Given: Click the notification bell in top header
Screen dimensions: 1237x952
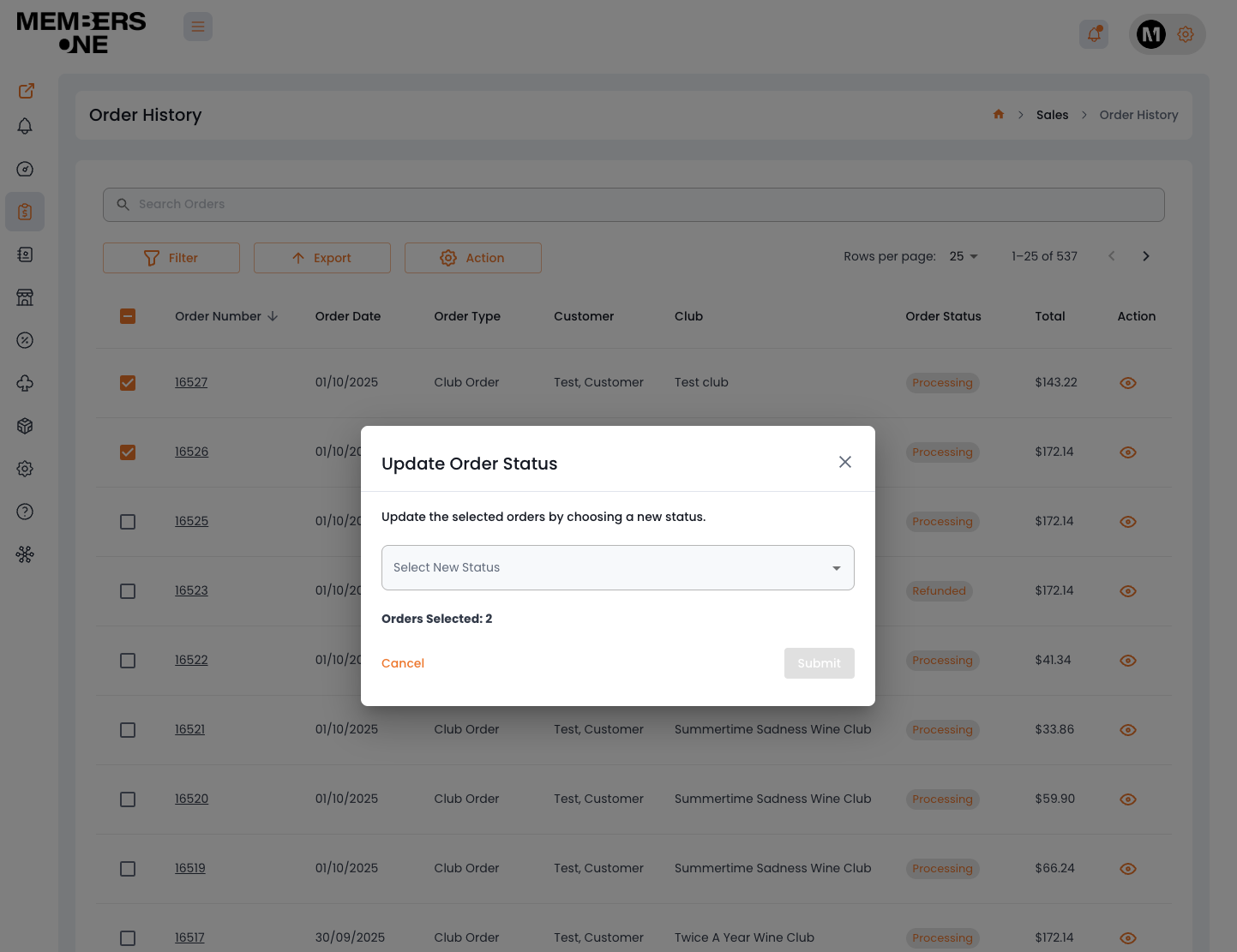Looking at the screenshot, I should [x=1094, y=34].
